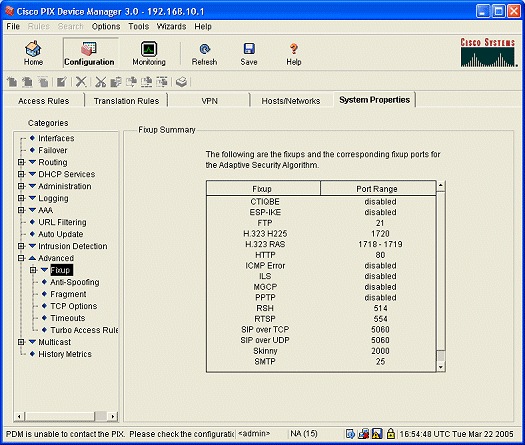Image resolution: width=525 pixels, height=445 pixels.
Task: Select Turbo Access Rules item
Action: click(x=84, y=330)
